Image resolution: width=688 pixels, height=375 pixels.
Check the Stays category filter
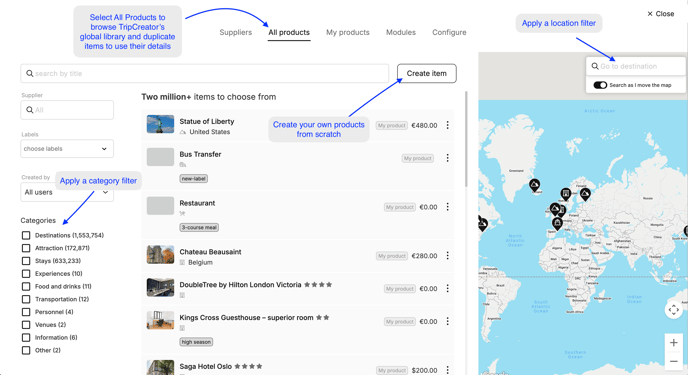[x=26, y=261]
